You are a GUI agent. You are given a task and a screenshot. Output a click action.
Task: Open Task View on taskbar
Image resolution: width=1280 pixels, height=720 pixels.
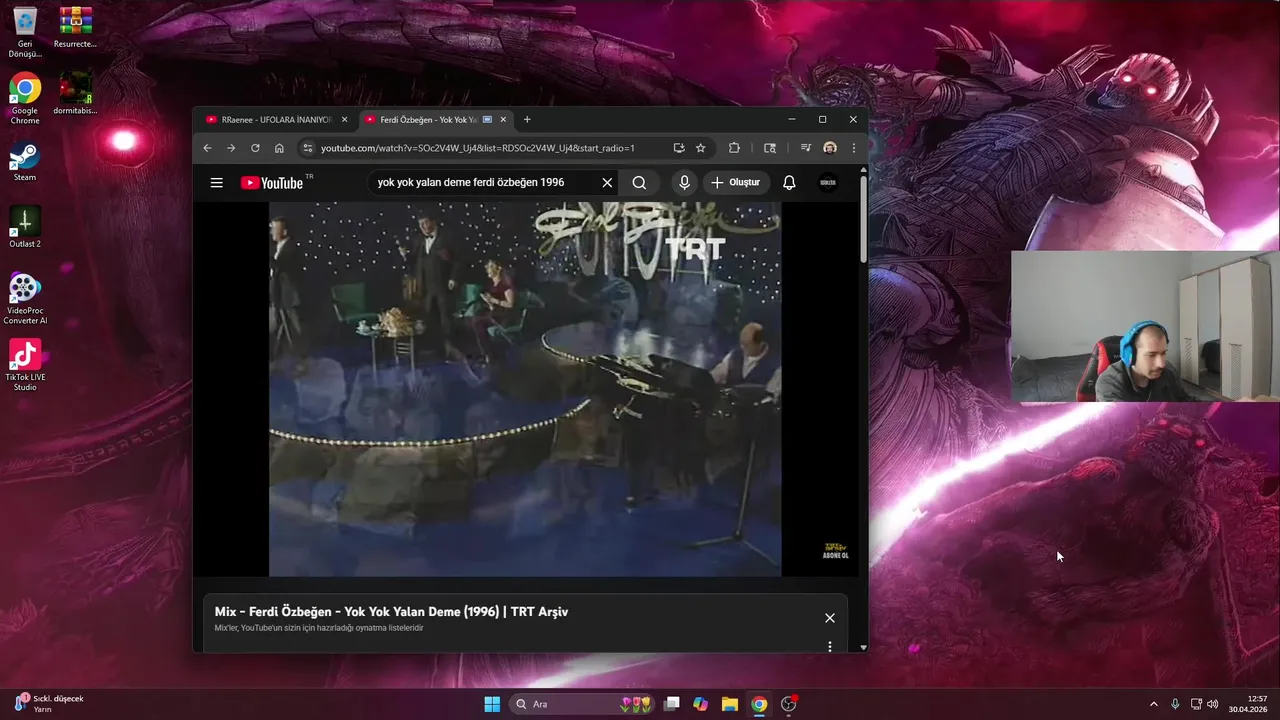(x=672, y=704)
